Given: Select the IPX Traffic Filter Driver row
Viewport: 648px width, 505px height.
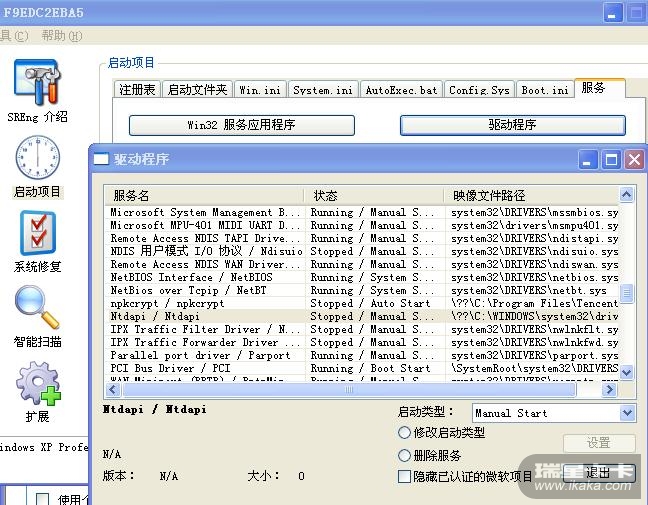Looking at the screenshot, I should click(362, 329).
